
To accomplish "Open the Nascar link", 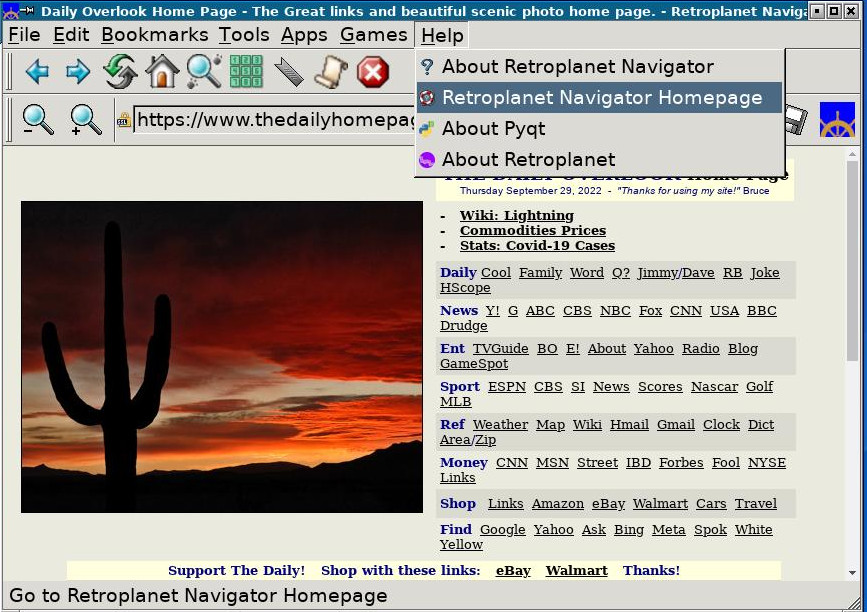I will (x=714, y=387).
